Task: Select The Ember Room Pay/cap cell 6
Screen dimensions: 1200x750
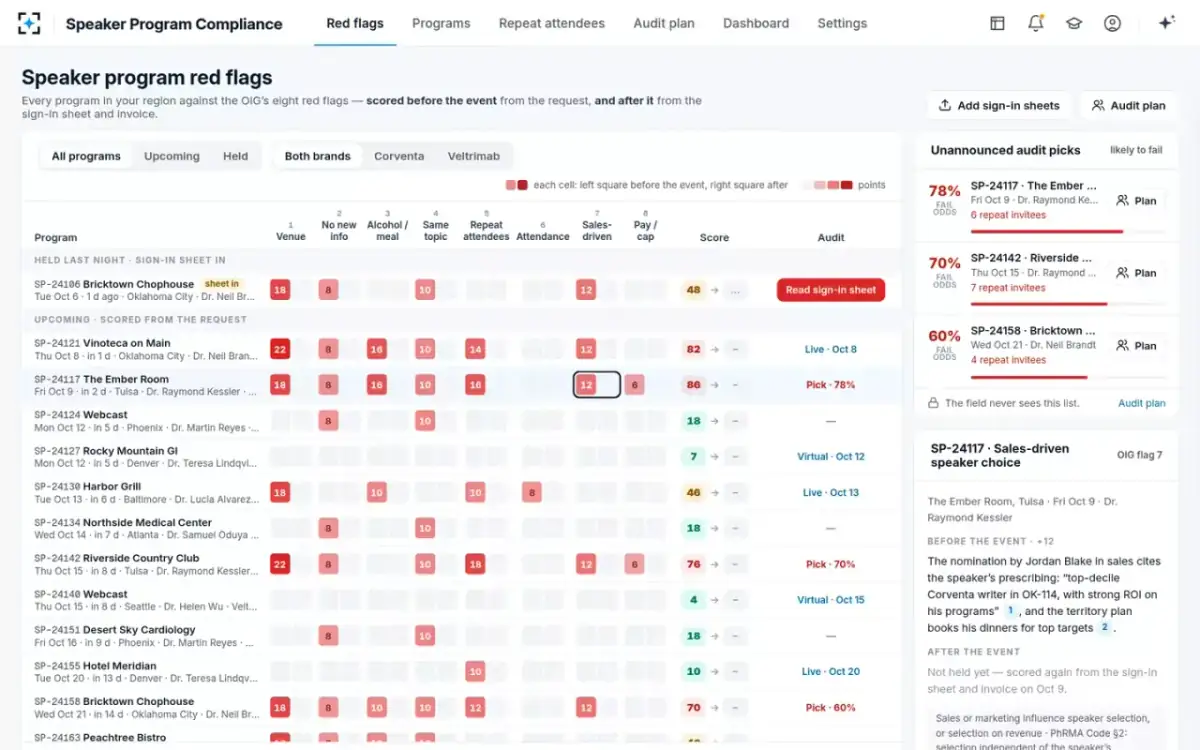Action: click(634, 385)
